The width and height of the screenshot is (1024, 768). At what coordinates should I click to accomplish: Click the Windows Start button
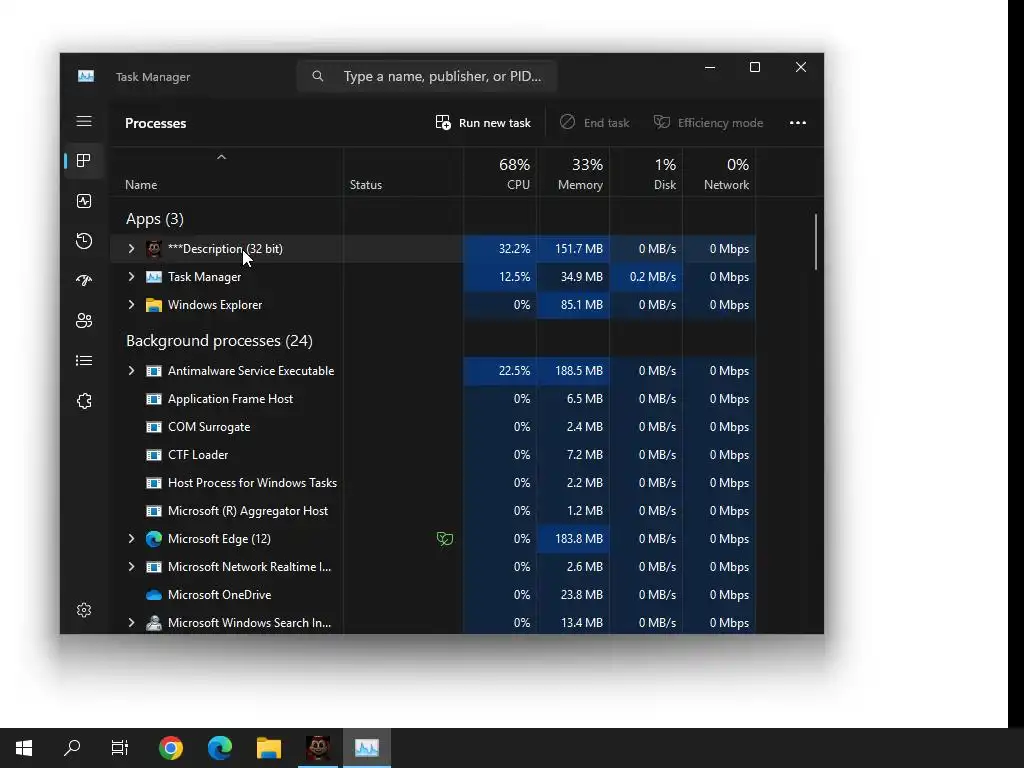pos(24,748)
